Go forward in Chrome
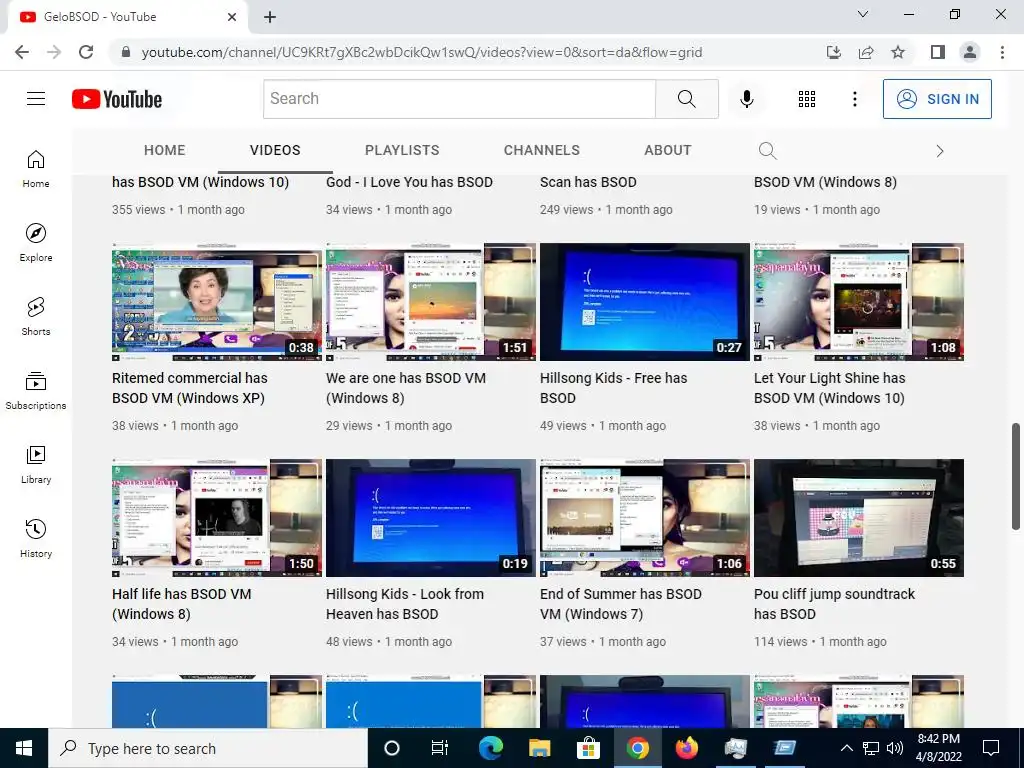Viewport: 1024px width, 768px height. tap(54, 52)
